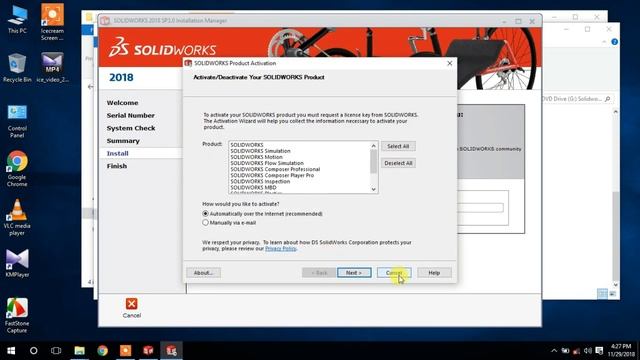Click the red Cancel X installer icon
640x360 pixels.
click(131, 304)
